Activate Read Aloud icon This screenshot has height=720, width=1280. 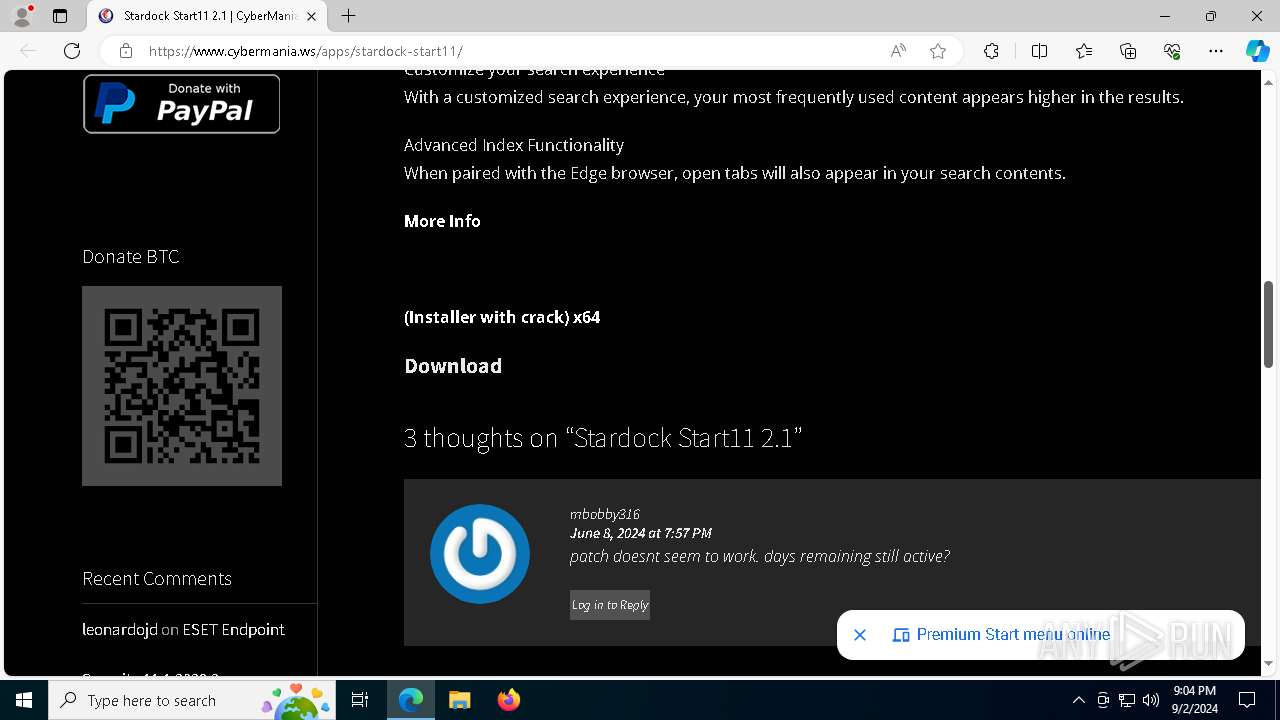898,51
